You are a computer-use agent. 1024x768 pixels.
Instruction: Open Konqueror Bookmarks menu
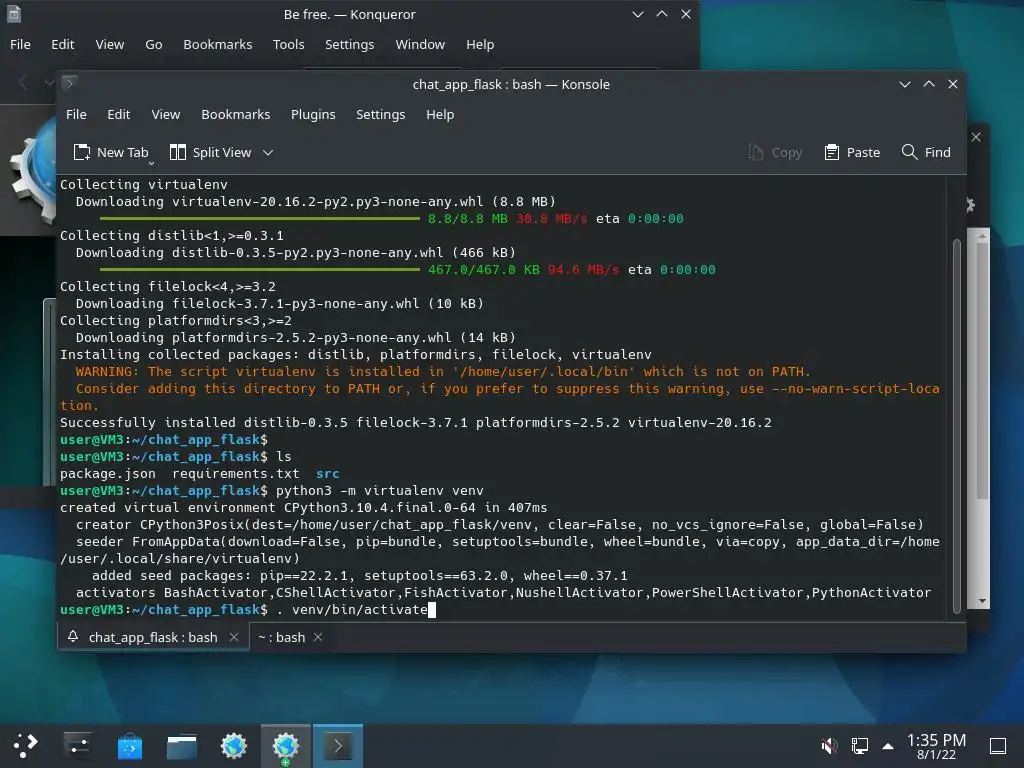tap(217, 44)
